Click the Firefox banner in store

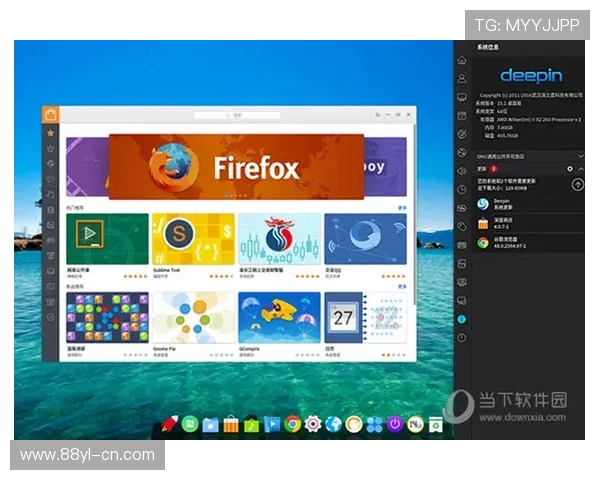[x=236, y=167]
